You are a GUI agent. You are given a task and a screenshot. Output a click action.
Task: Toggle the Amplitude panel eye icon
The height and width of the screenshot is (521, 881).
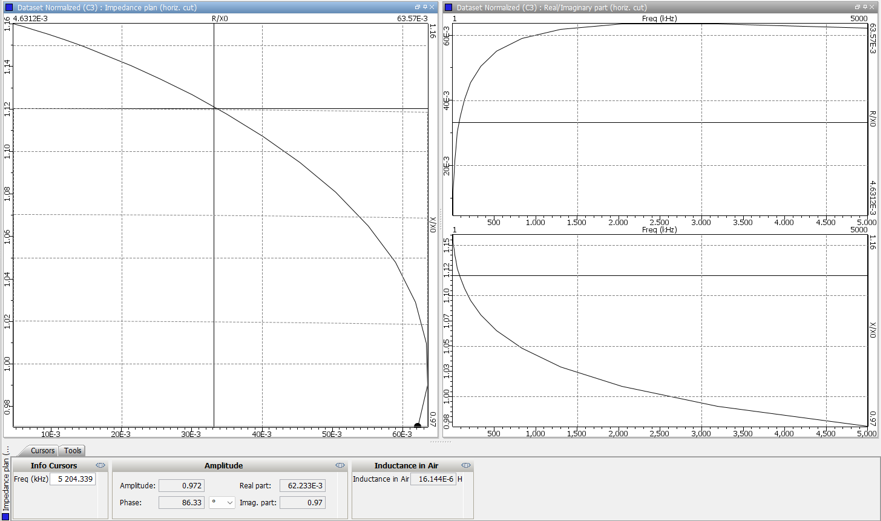pos(340,466)
